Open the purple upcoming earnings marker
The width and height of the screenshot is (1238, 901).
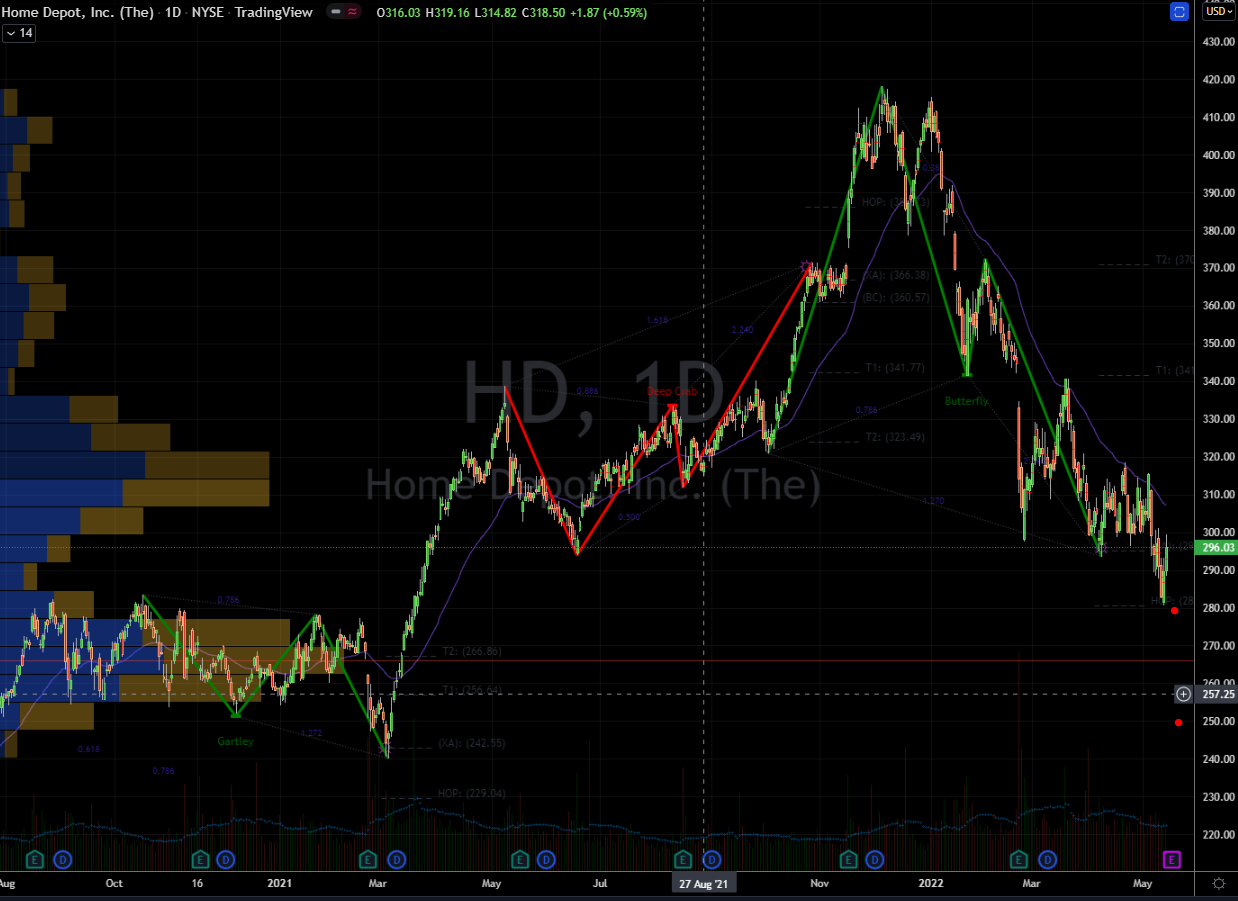(x=1172, y=859)
